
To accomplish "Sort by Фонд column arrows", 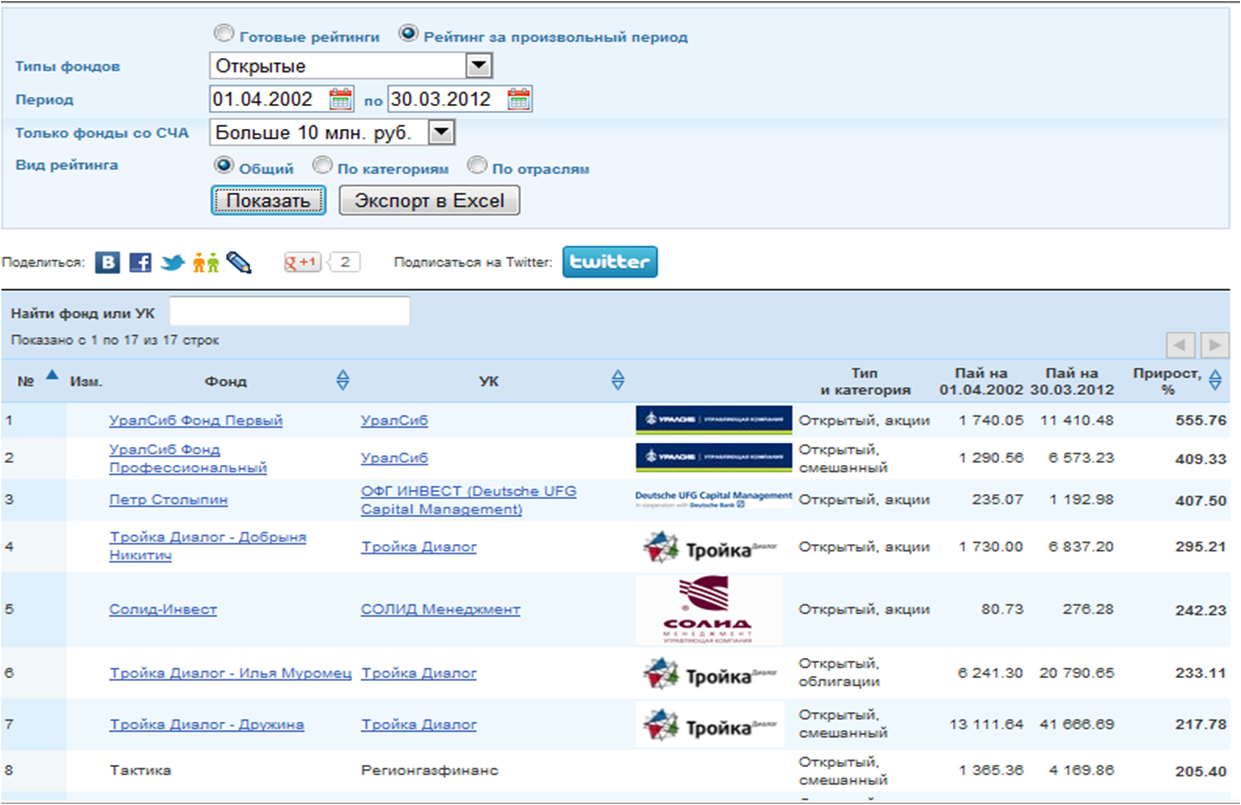I will pyautogui.click(x=343, y=380).
